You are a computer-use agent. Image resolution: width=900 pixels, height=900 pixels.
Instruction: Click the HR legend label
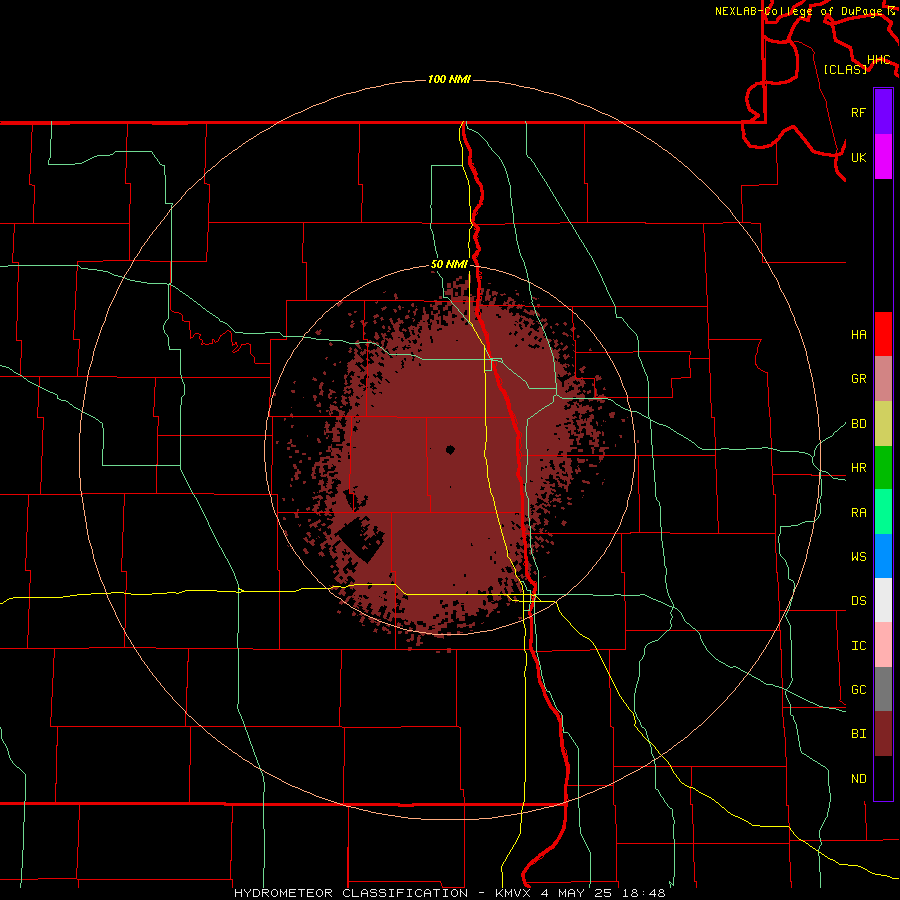[x=858, y=468]
